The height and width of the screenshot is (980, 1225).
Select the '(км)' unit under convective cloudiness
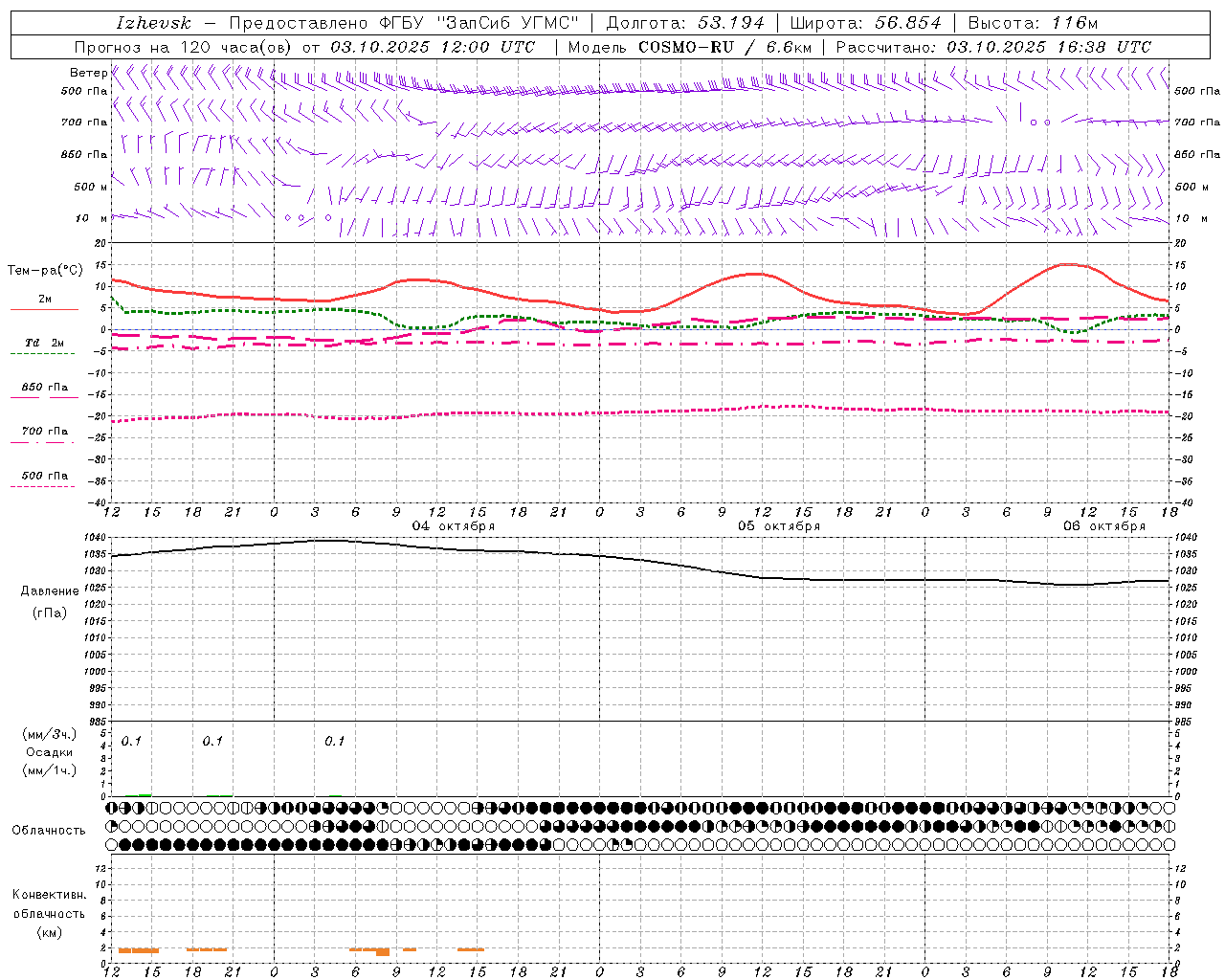click(50, 932)
